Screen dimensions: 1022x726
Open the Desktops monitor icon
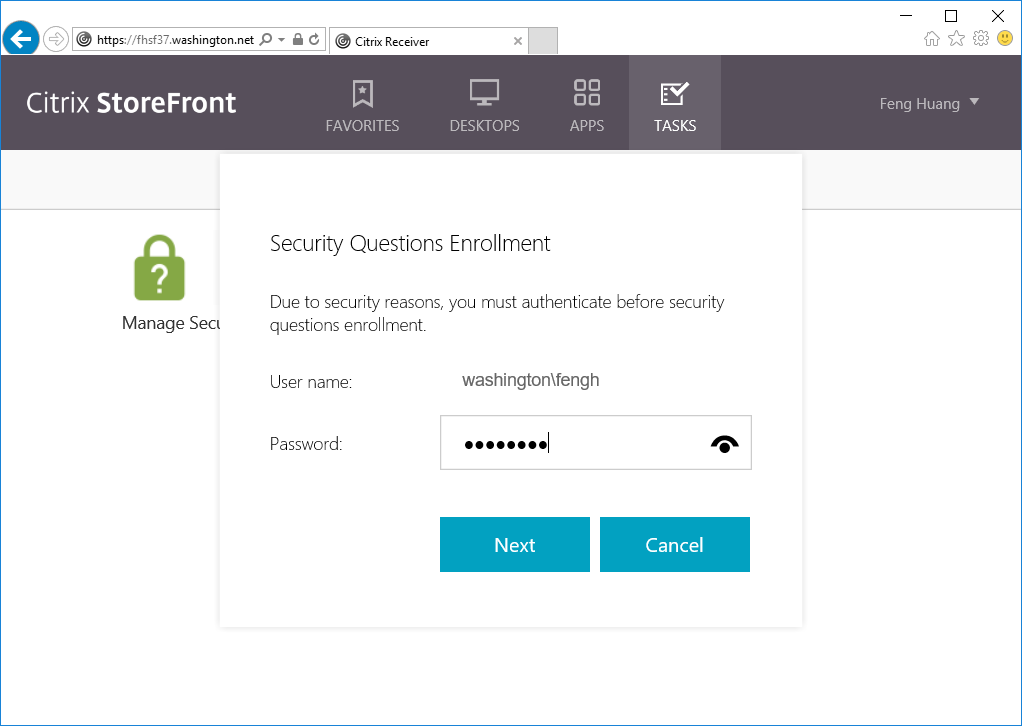click(x=484, y=94)
